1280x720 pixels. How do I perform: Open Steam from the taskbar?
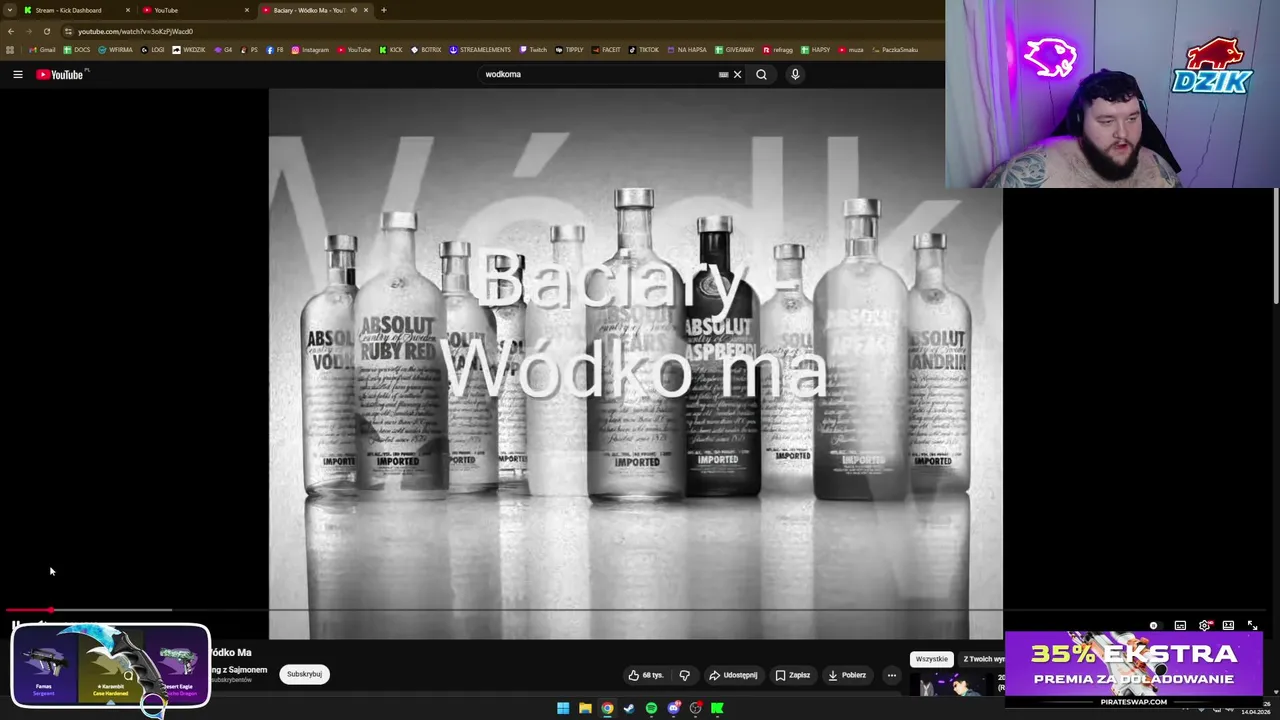(629, 708)
